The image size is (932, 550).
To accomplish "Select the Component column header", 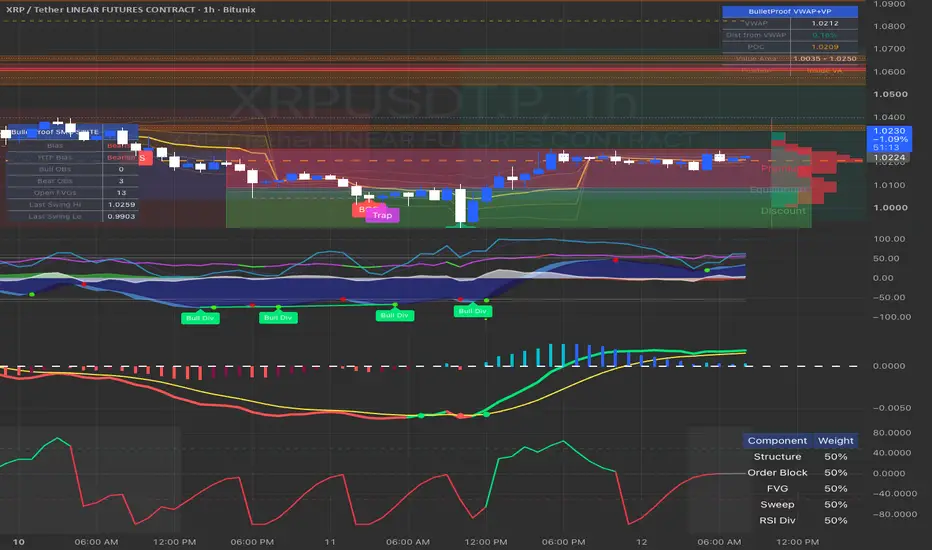I will click(777, 441).
